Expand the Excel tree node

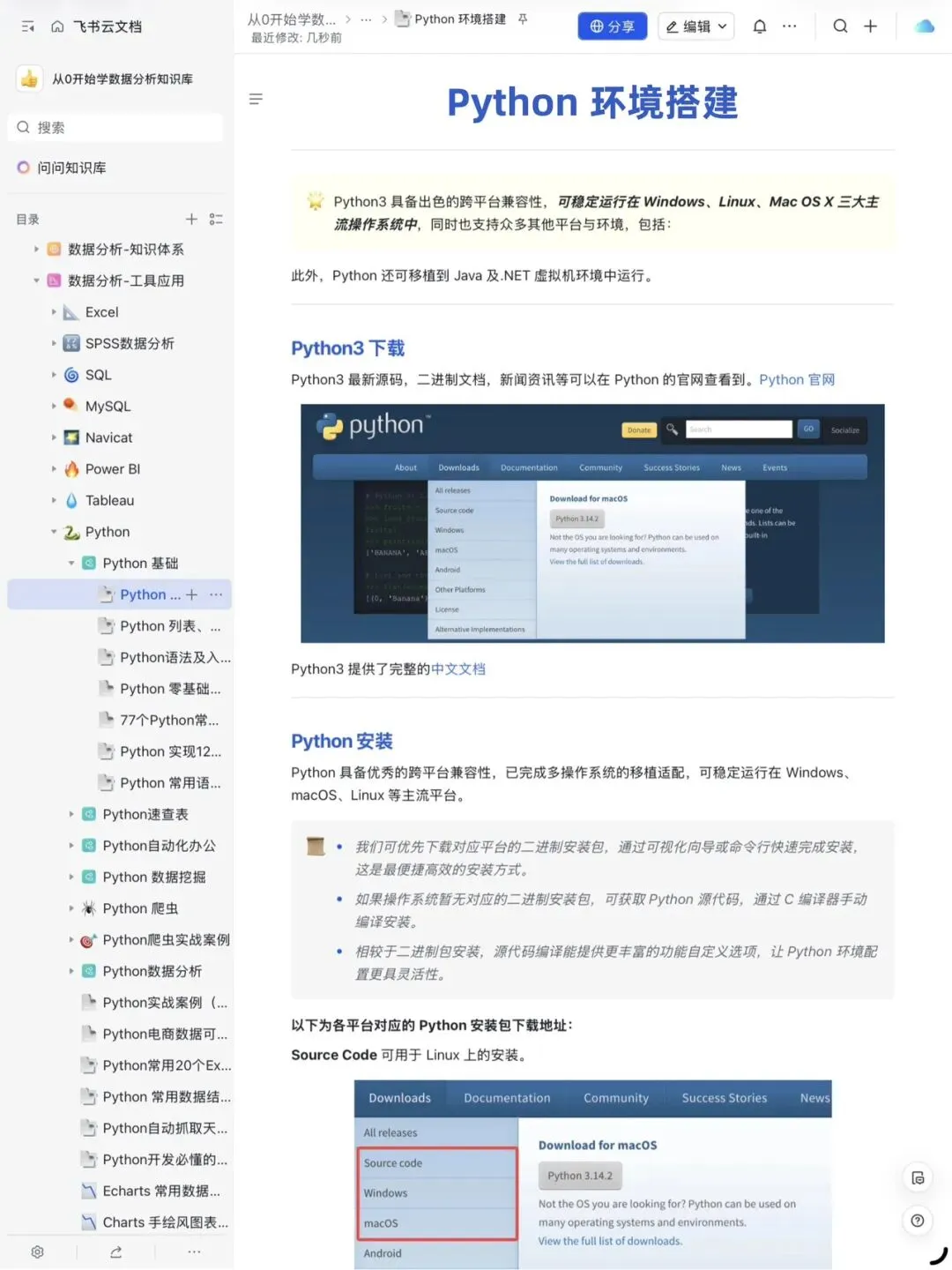point(54,312)
